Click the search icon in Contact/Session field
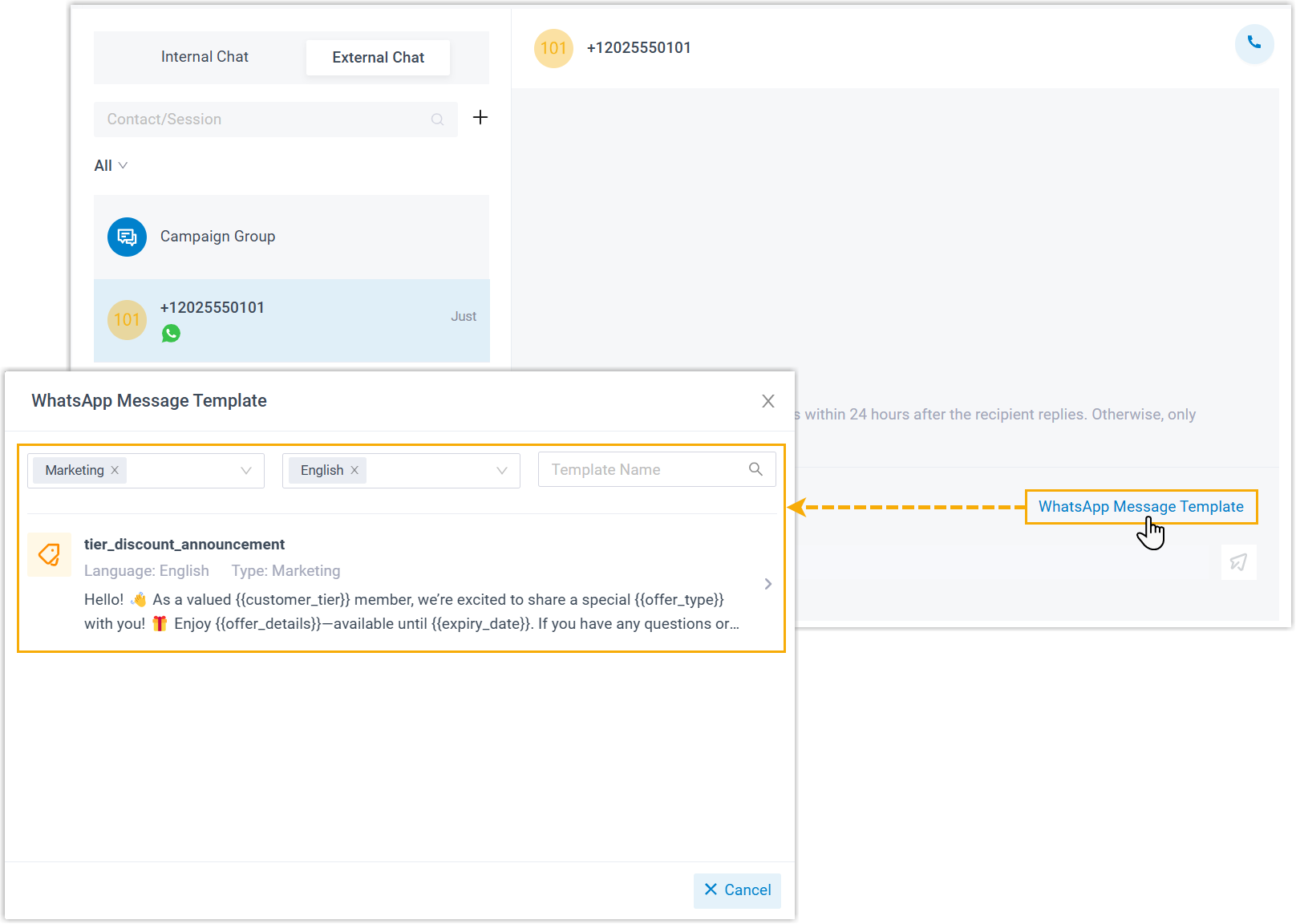 pyautogui.click(x=437, y=120)
